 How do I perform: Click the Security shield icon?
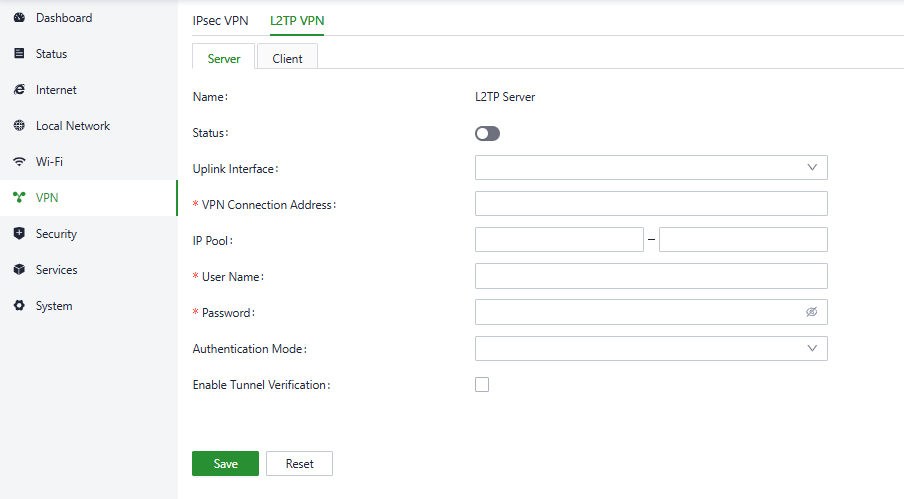click(x=19, y=234)
